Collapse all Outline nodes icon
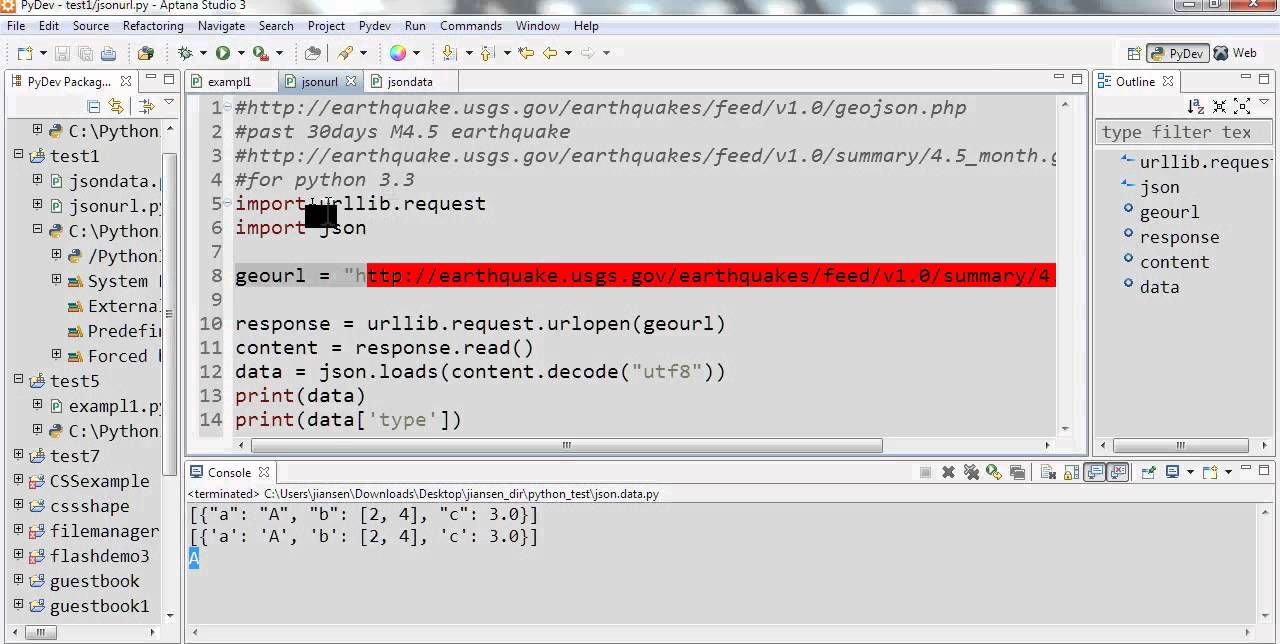 [x=1219, y=106]
